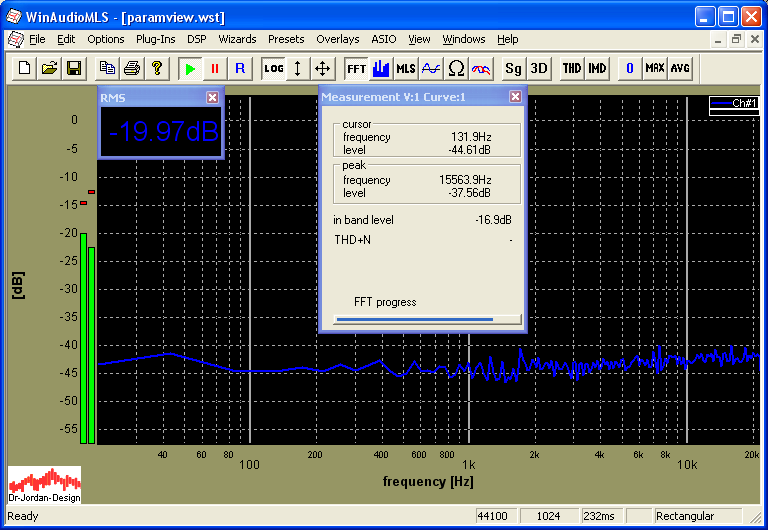Click the FFT progress bar
768x530 pixels.
(x=428, y=320)
